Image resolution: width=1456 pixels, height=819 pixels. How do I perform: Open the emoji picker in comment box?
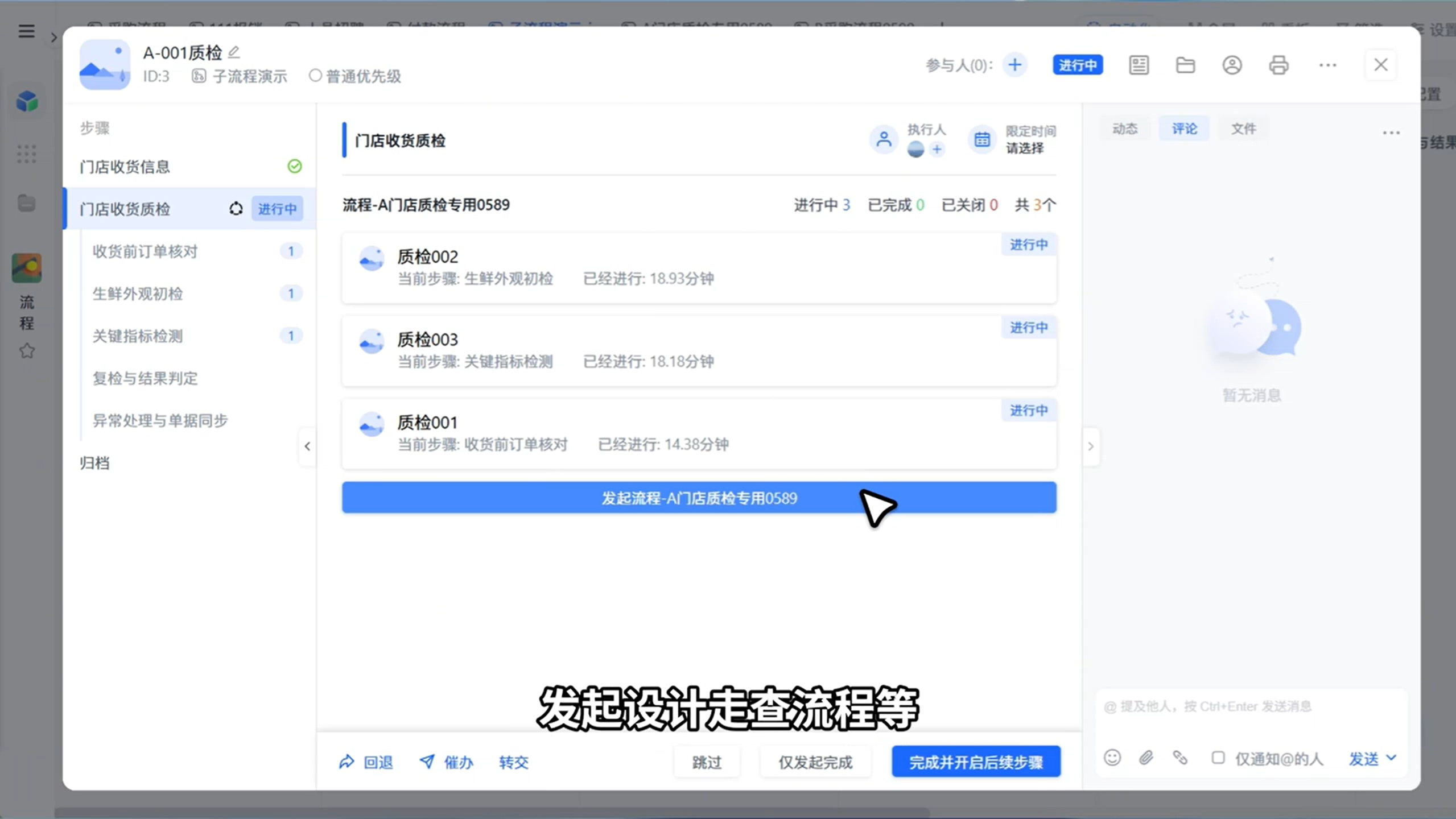(x=1112, y=758)
